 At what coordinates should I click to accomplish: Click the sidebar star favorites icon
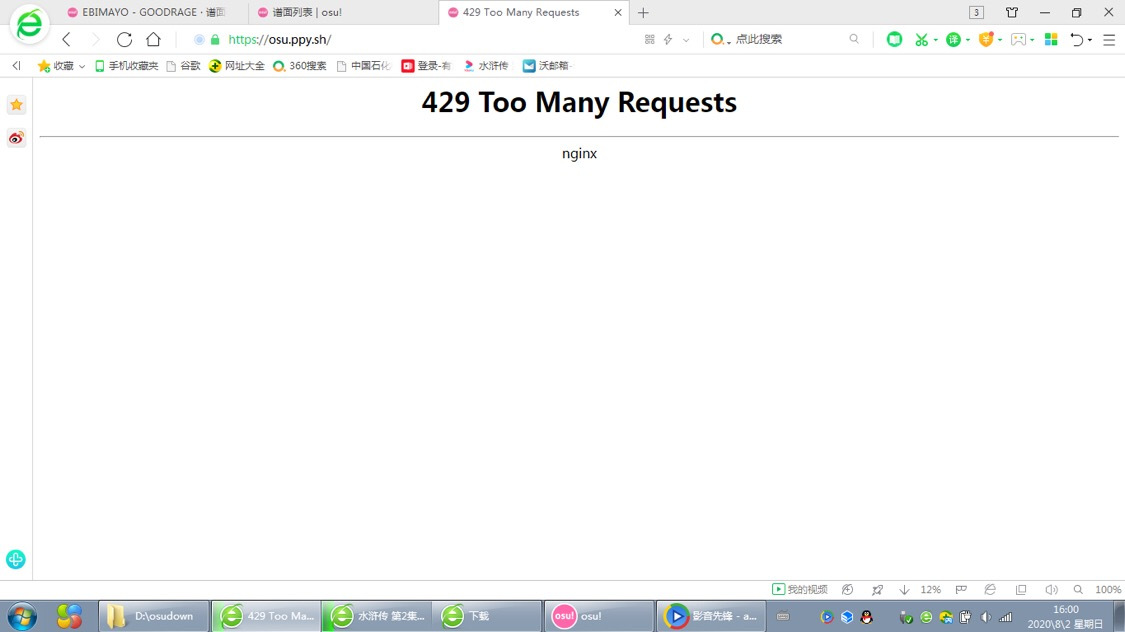(x=17, y=105)
